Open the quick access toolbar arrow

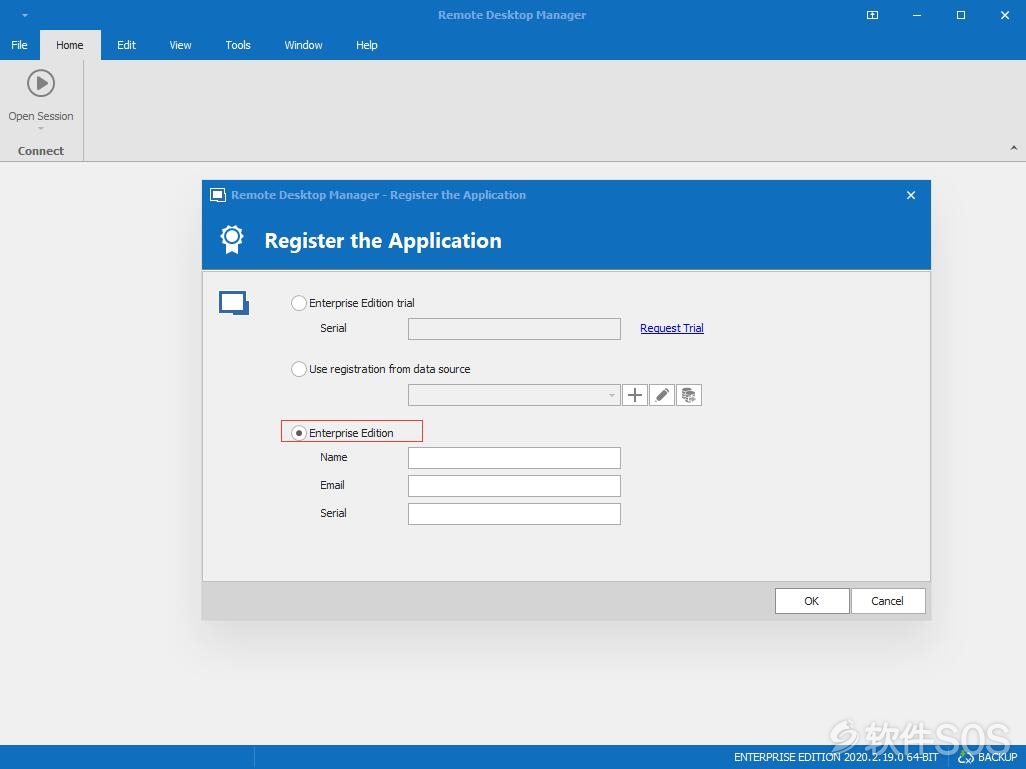coord(25,15)
